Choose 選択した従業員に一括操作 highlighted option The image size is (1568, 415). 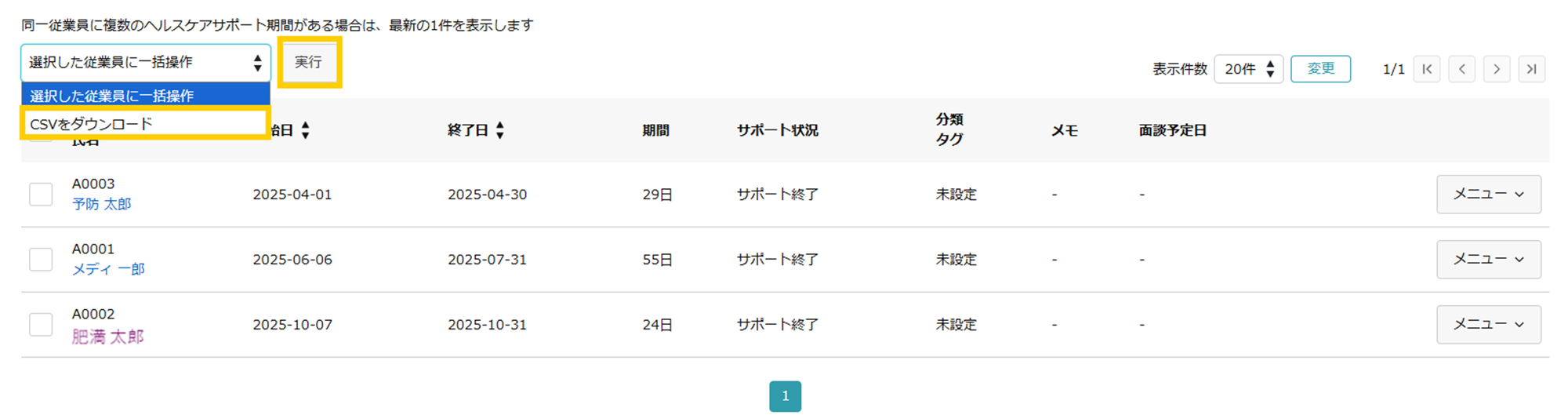(x=146, y=96)
